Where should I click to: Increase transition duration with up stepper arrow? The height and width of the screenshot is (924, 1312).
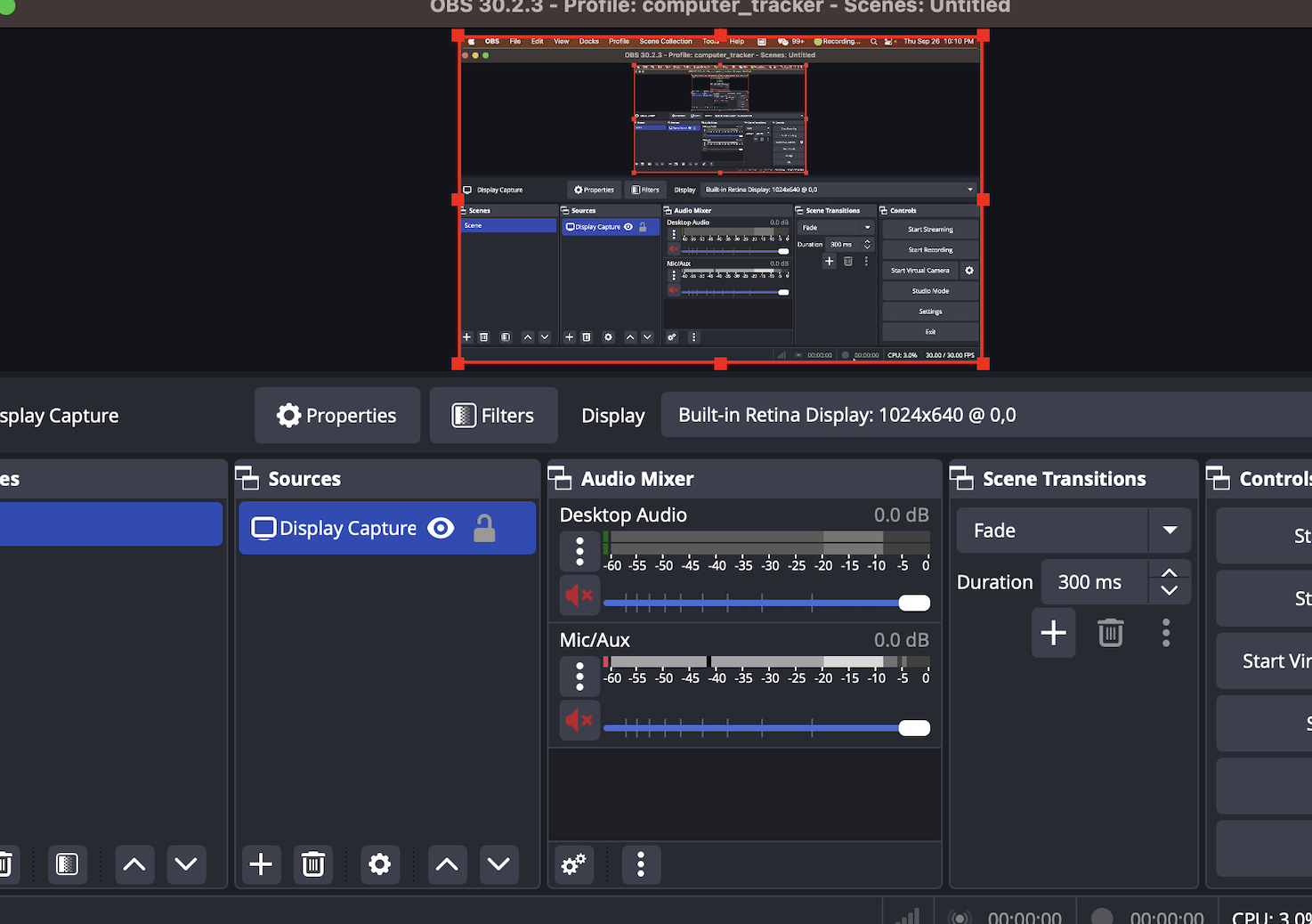point(1170,572)
